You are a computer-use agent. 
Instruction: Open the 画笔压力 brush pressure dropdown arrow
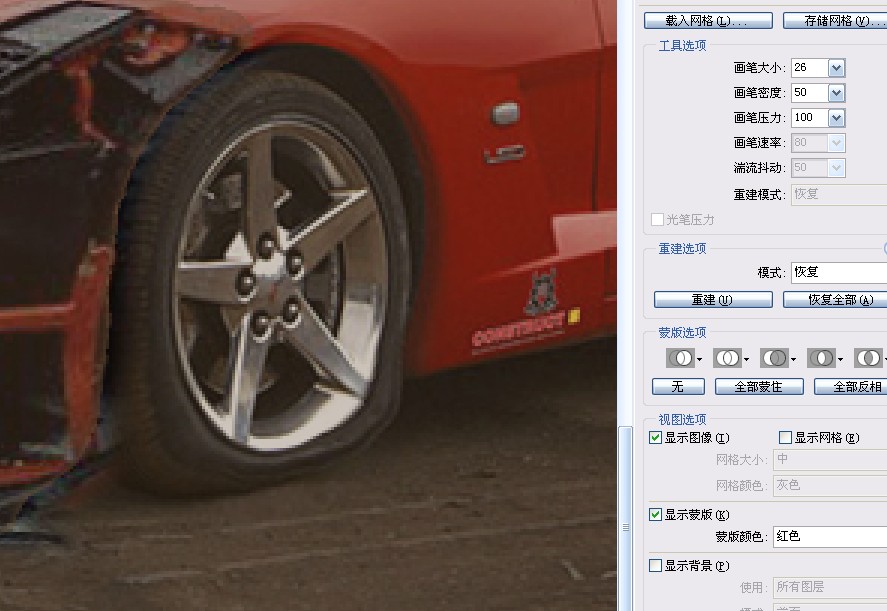(x=837, y=118)
